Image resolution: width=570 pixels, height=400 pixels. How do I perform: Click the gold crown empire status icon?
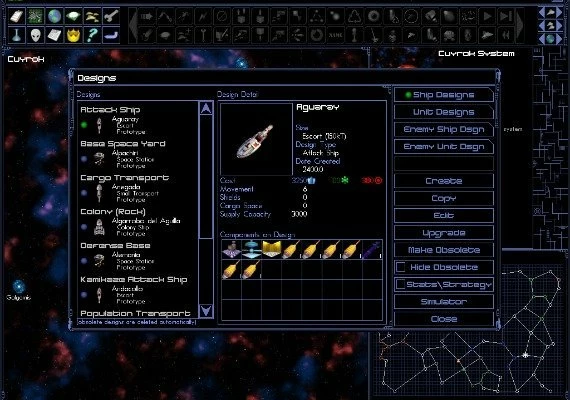73,35
